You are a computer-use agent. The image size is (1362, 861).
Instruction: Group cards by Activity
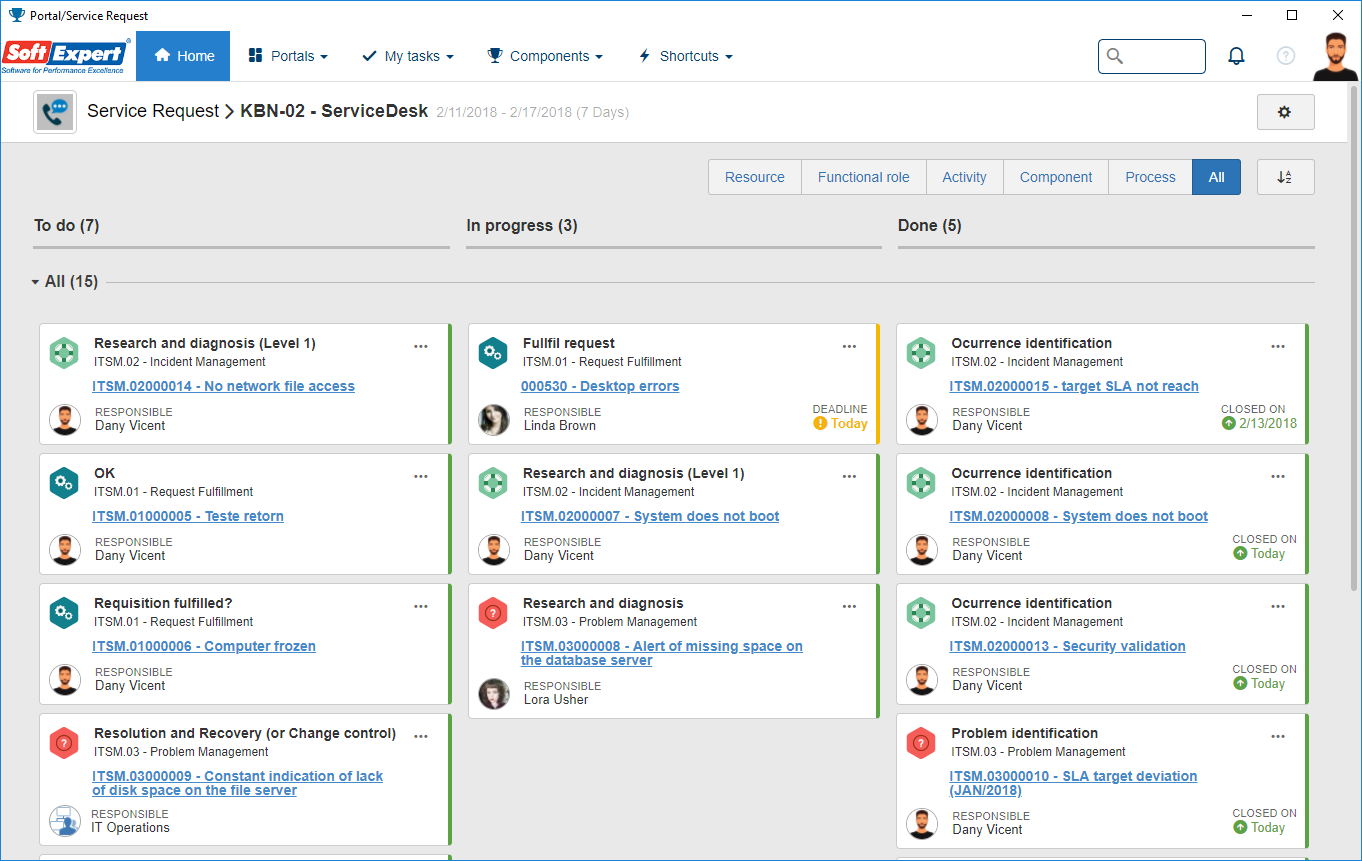(965, 177)
